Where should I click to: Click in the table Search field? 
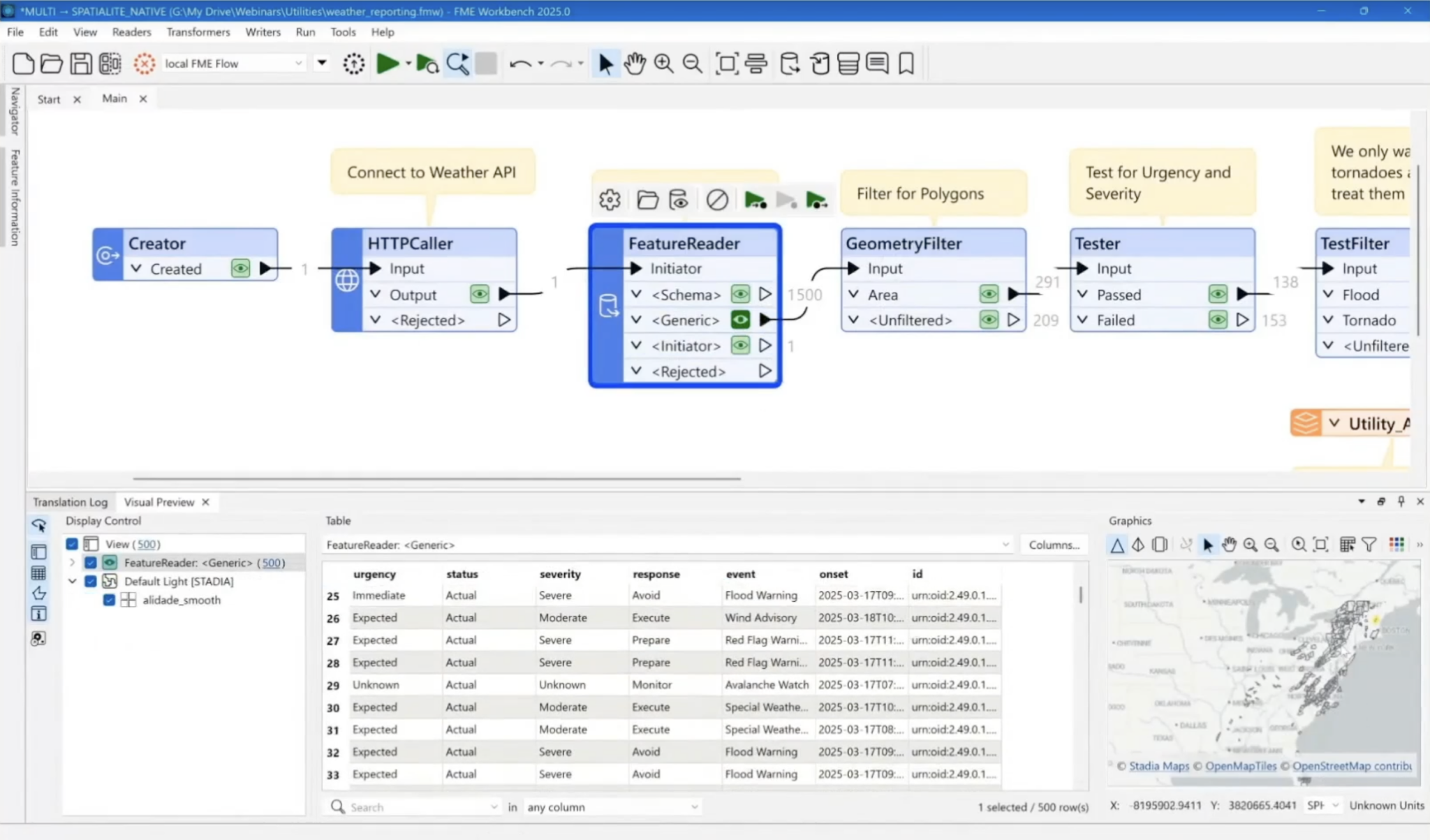tap(415, 807)
